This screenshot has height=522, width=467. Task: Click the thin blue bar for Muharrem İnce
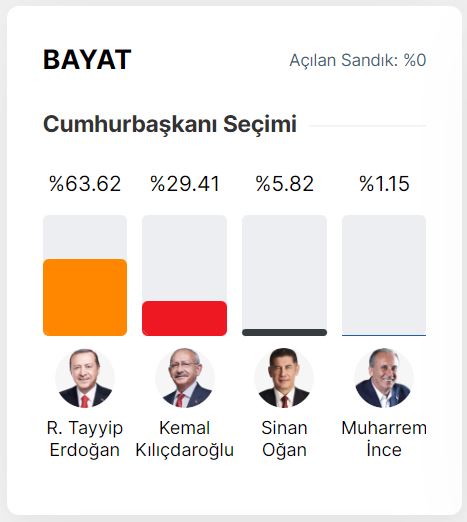tap(384, 335)
